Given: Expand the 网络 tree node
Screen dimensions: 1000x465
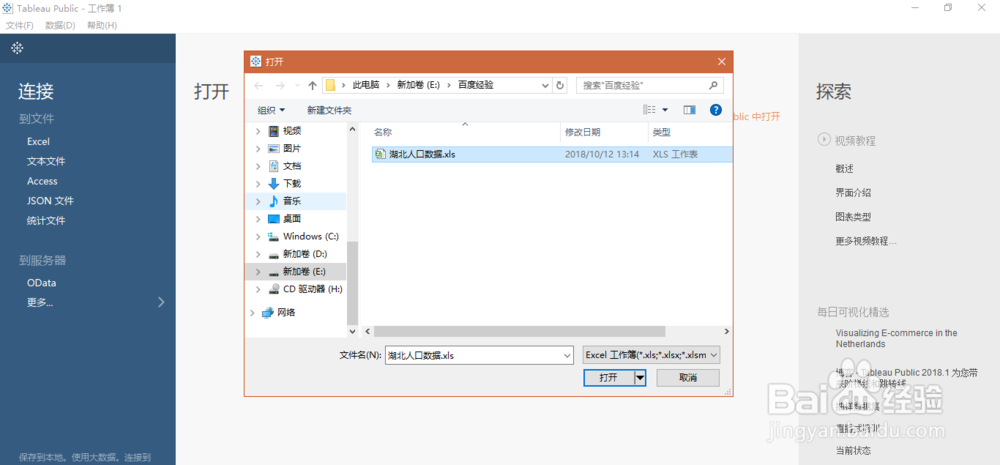Looking at the screenshot, I should [252, 313].
